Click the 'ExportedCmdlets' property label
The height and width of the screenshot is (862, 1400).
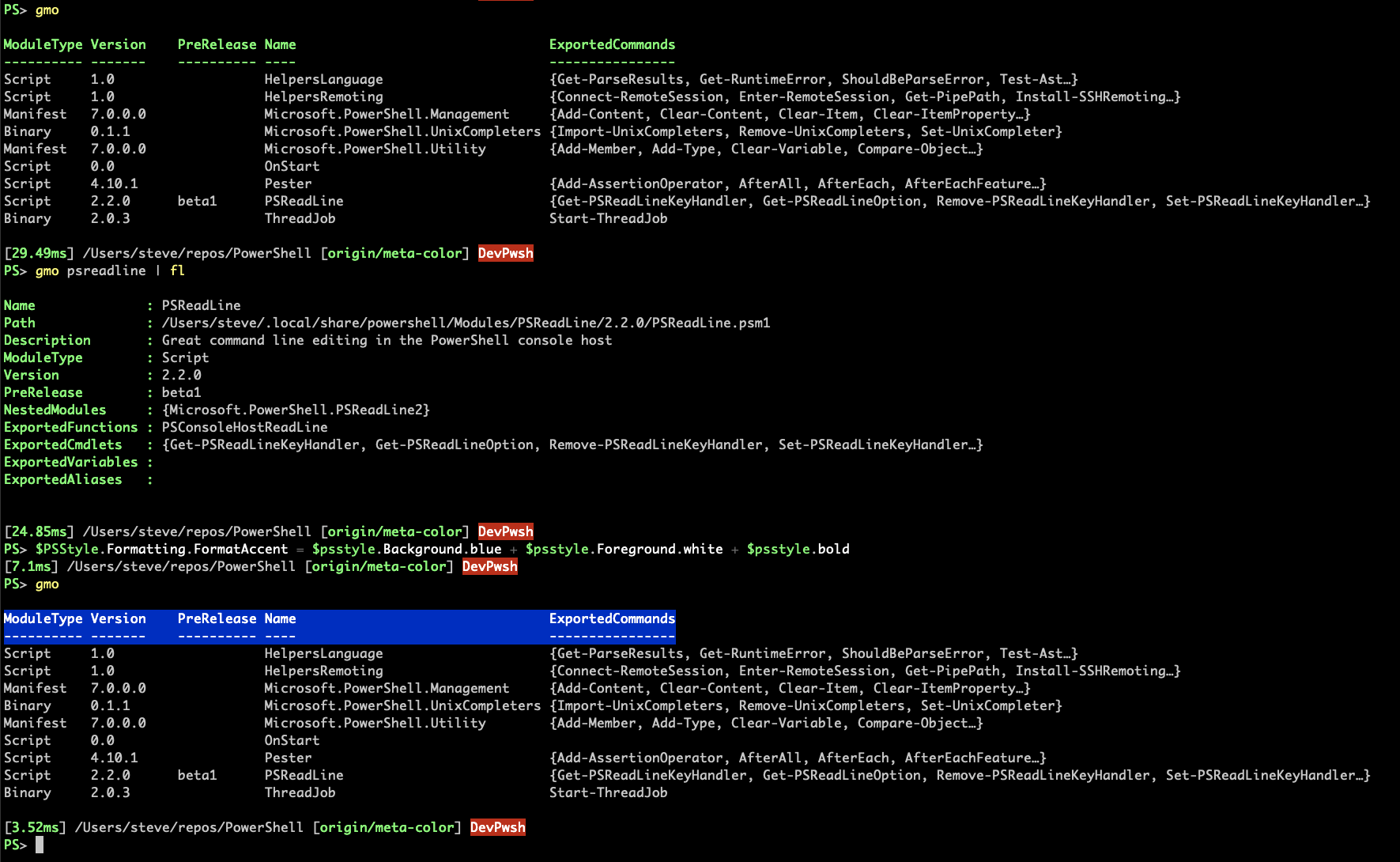[62, 444]
